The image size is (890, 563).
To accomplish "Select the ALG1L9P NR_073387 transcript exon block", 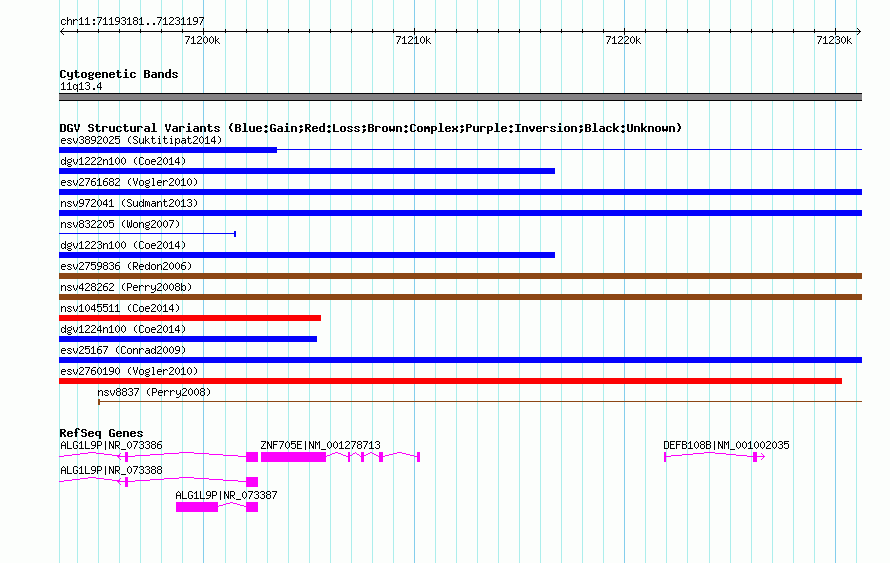I will 197,507.
